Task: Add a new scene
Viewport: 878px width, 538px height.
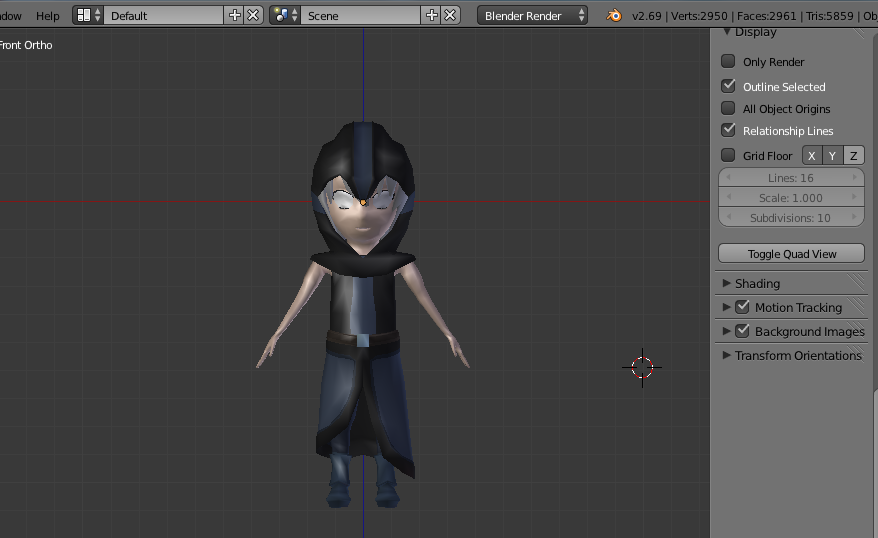Action: coord(432,16)
